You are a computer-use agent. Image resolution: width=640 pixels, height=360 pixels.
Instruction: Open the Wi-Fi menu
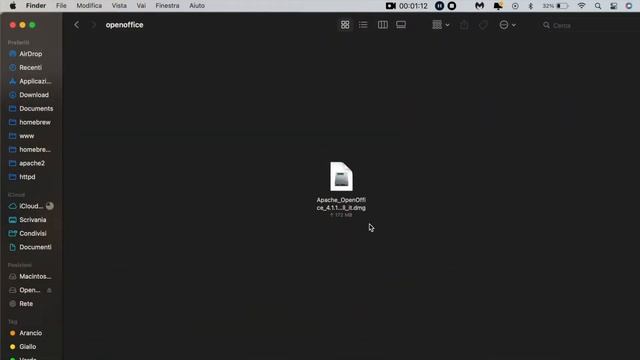coord(582,6)
